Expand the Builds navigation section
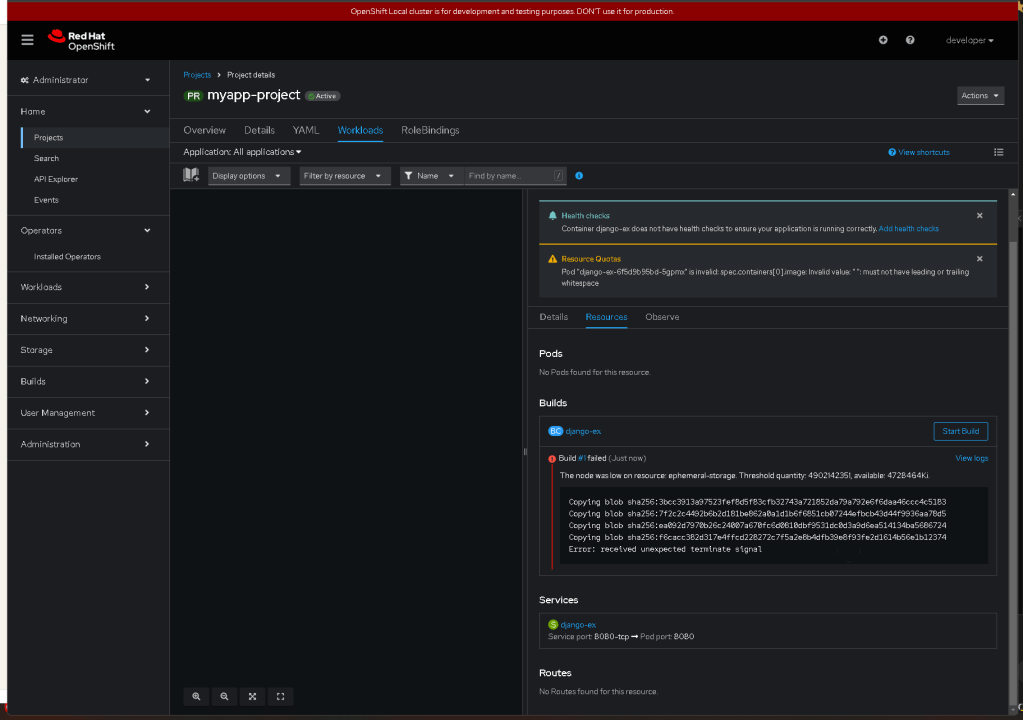Screen dimensions: 1023x720 click(85, 382)
